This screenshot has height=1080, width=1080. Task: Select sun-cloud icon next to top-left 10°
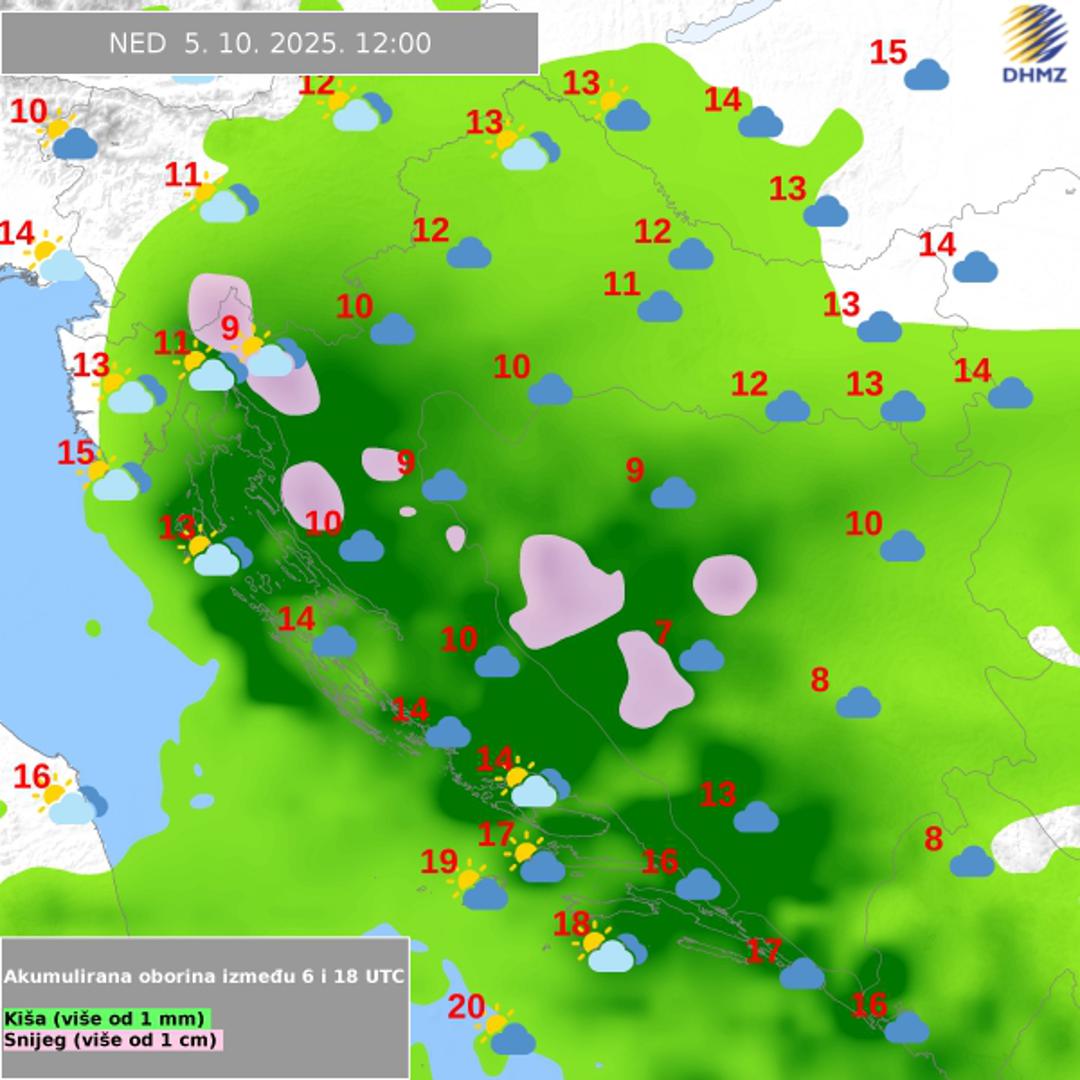(x=68, y=139)
